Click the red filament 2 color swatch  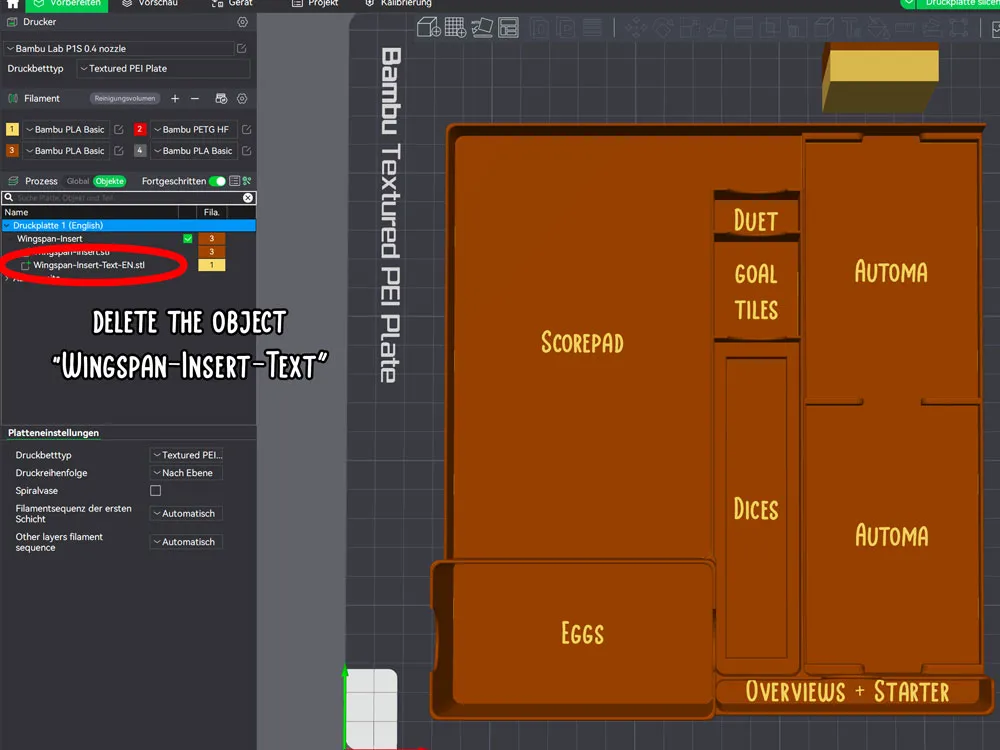[140, 129]
